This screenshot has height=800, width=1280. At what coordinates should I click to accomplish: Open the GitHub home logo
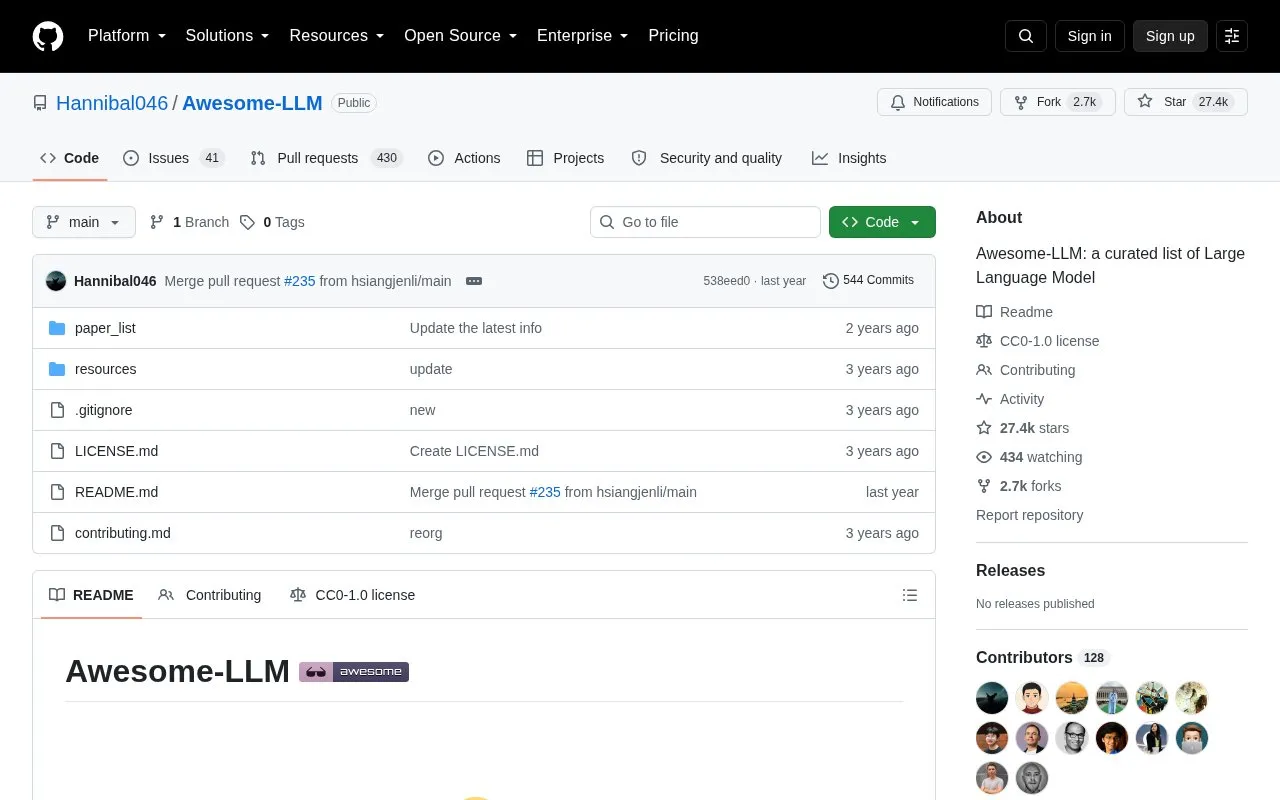coord(48,36)
